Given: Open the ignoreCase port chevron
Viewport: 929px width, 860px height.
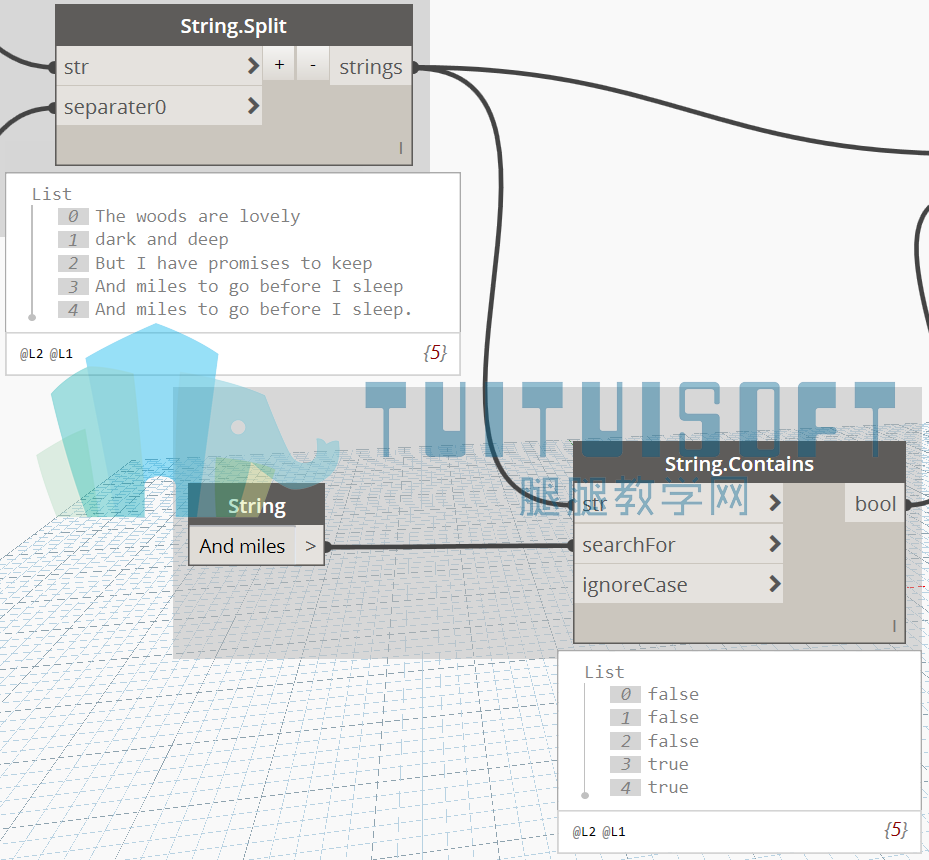Looking at the screenshot, I should (x=774, y=584).
